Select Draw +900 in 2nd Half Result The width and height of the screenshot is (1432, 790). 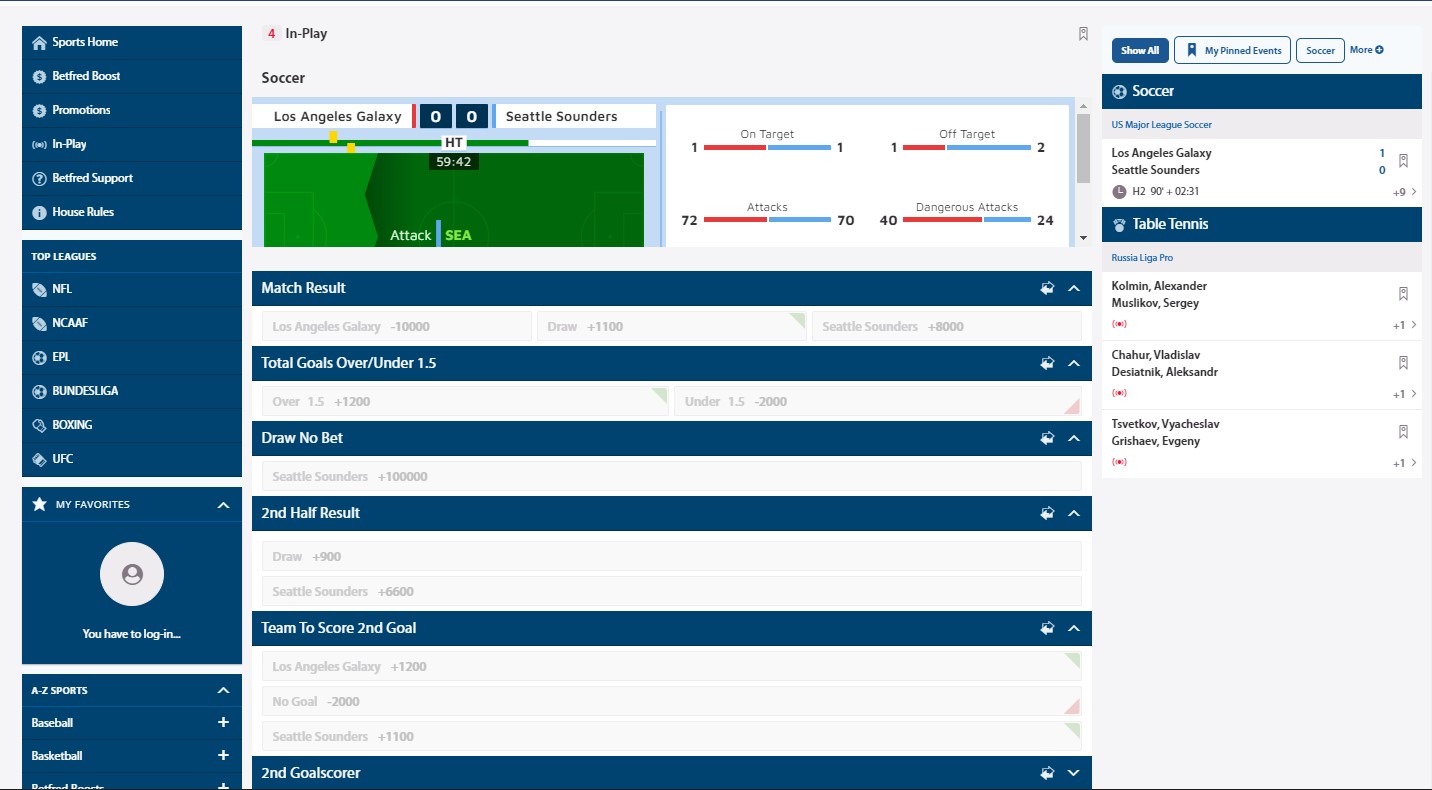[x=672, y=557]
